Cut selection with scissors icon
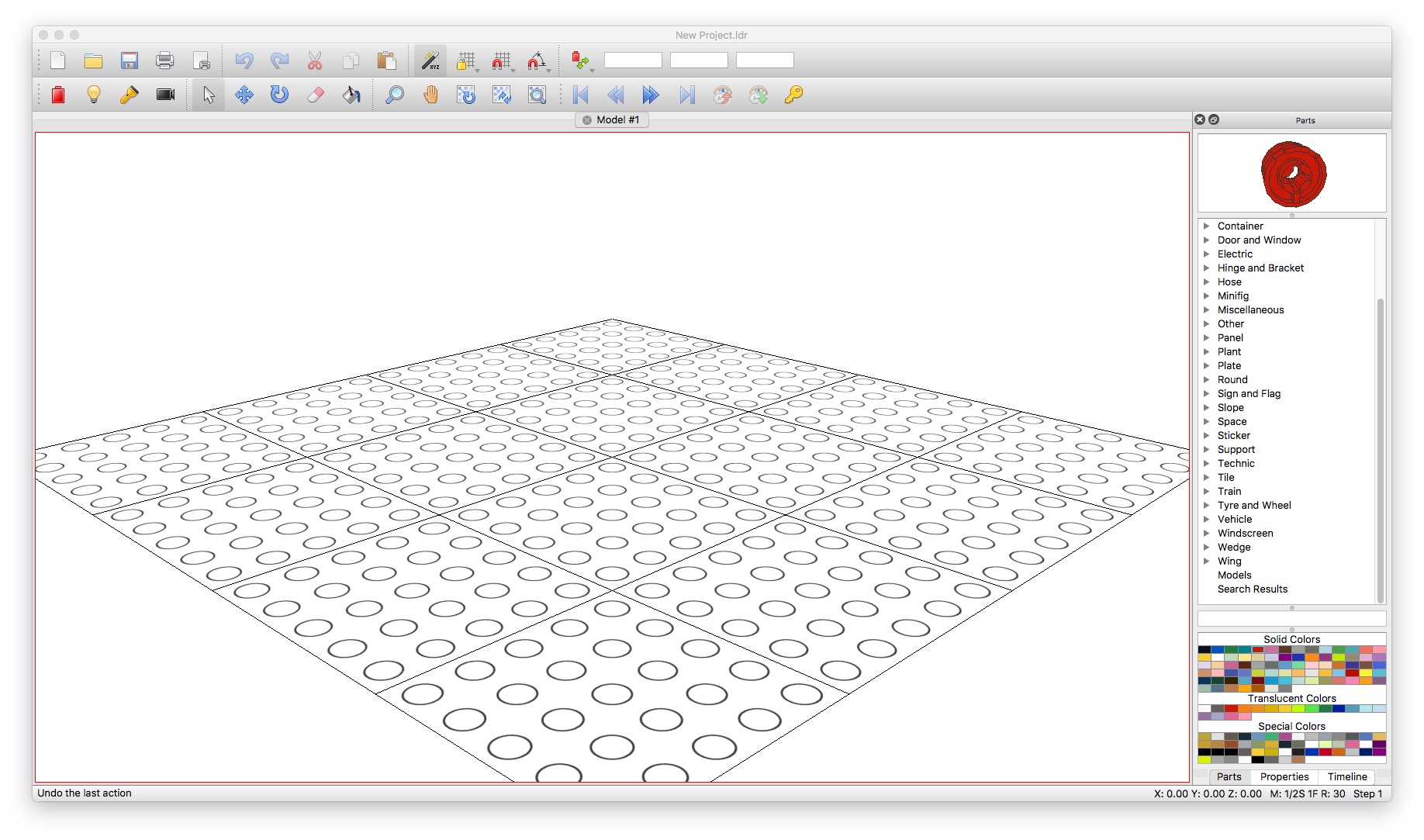The height and width of the screenshot is (840, 1424). point(315,60)
